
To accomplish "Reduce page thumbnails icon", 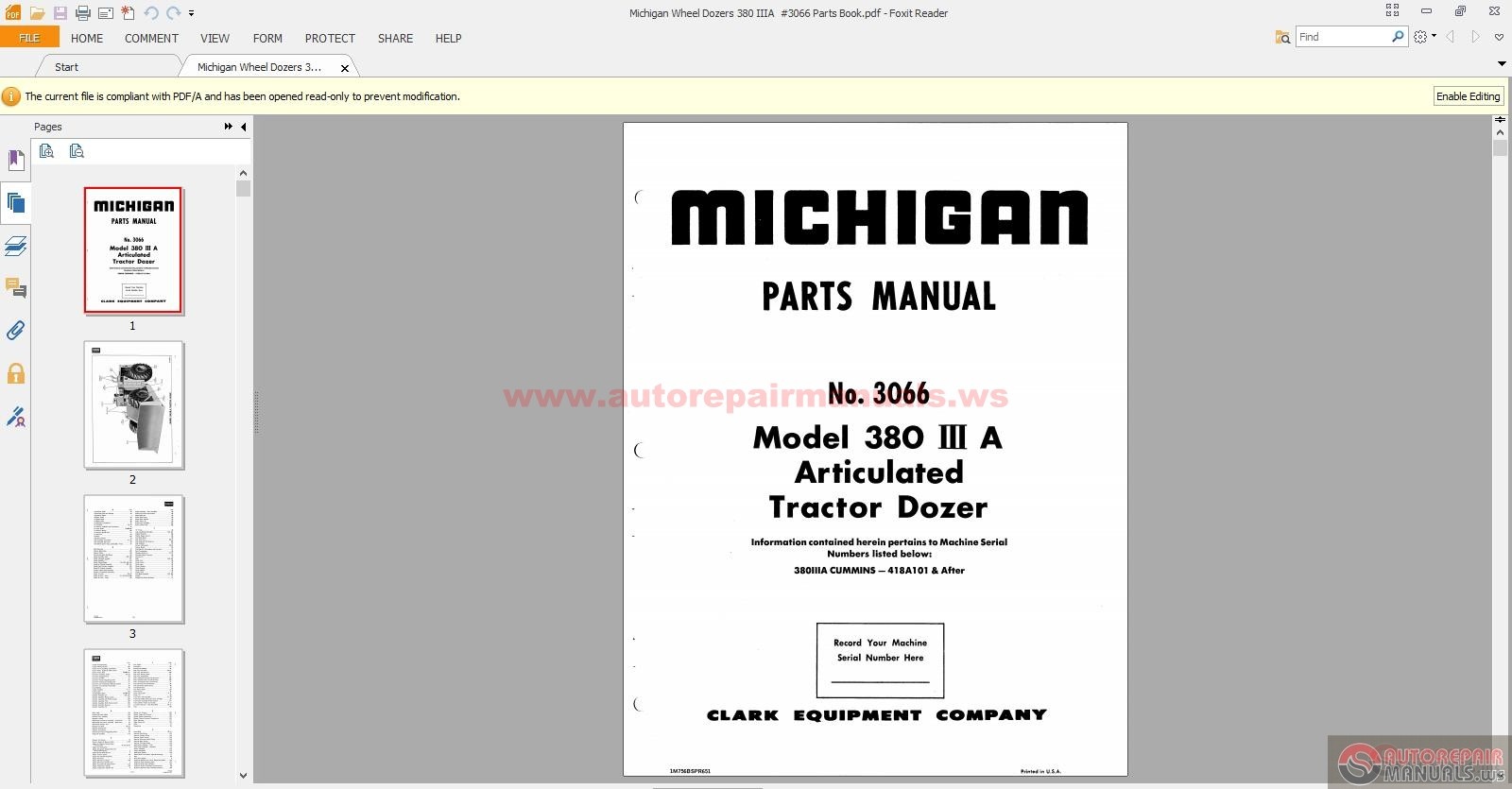I will (77, 151).
